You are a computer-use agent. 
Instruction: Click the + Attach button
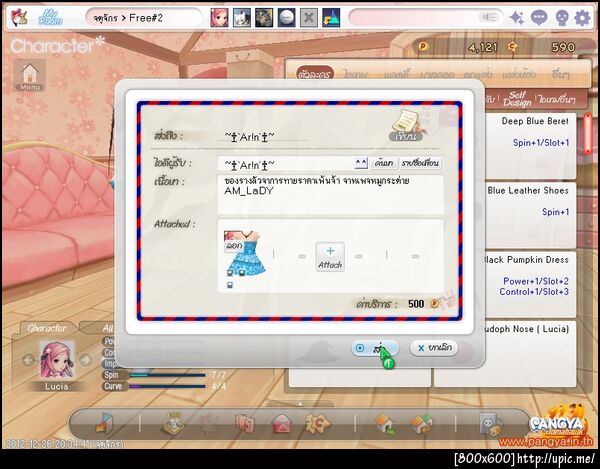330,257
